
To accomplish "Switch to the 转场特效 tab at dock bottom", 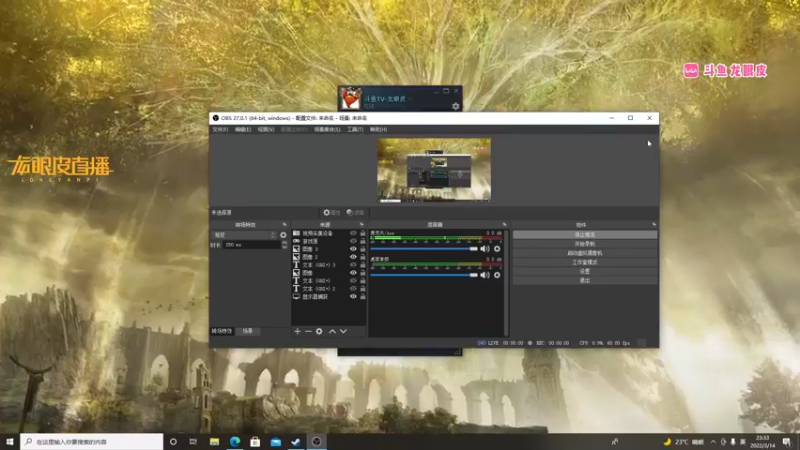I will pyautogui.click(x=222, y=331).
